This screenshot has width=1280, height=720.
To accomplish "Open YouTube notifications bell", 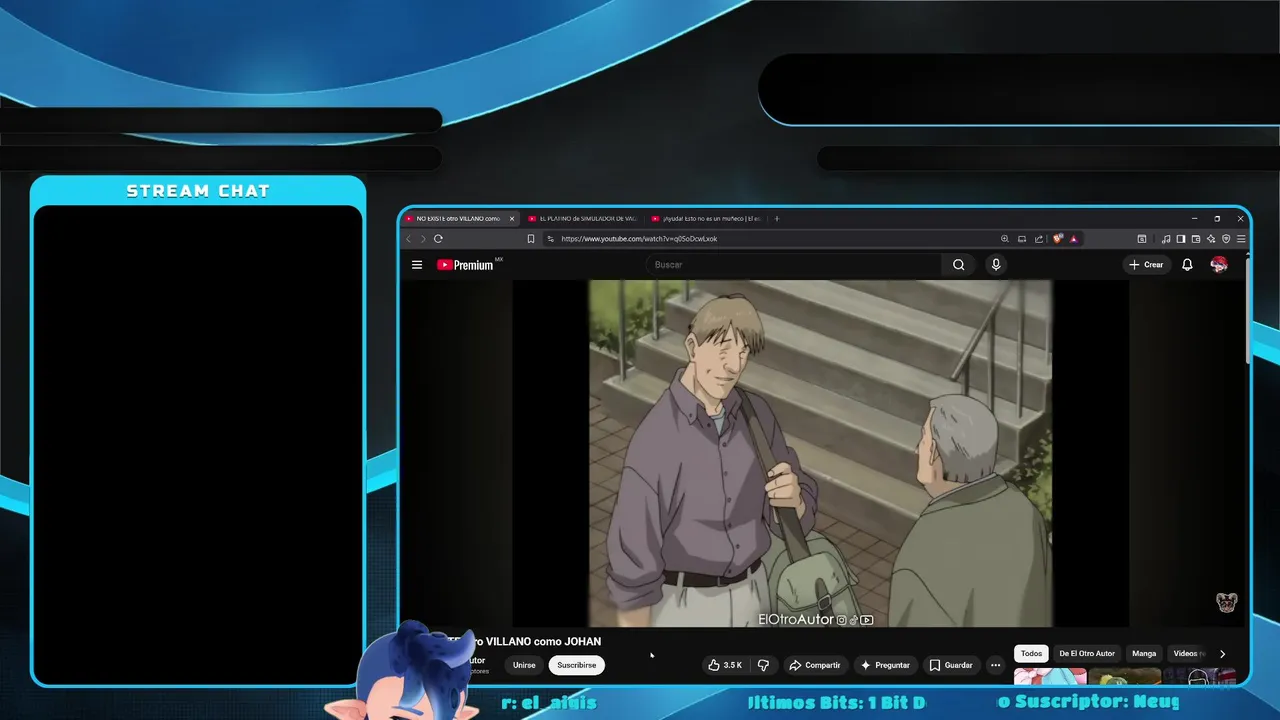I will tap(1187, 265).
